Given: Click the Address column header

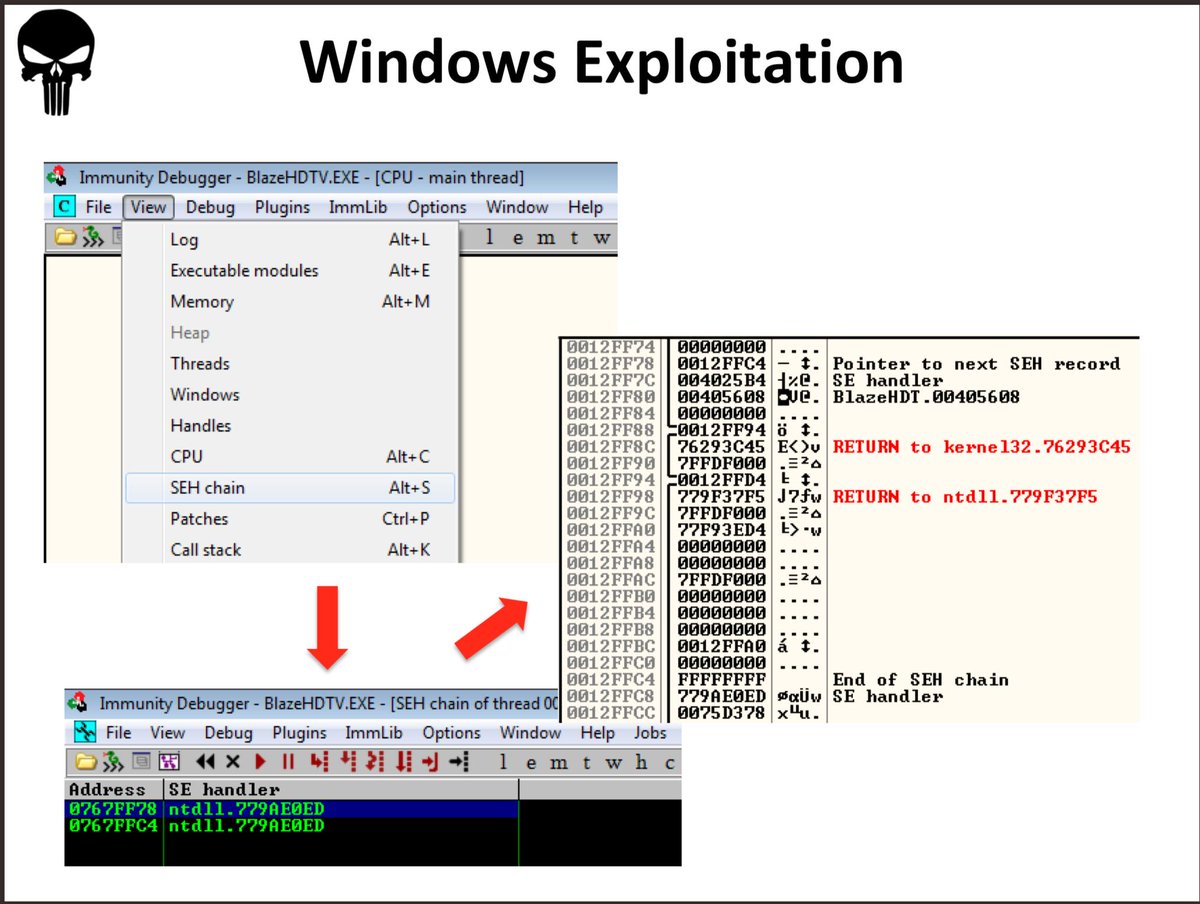Looking at the screenshot, I should [113, 790].
